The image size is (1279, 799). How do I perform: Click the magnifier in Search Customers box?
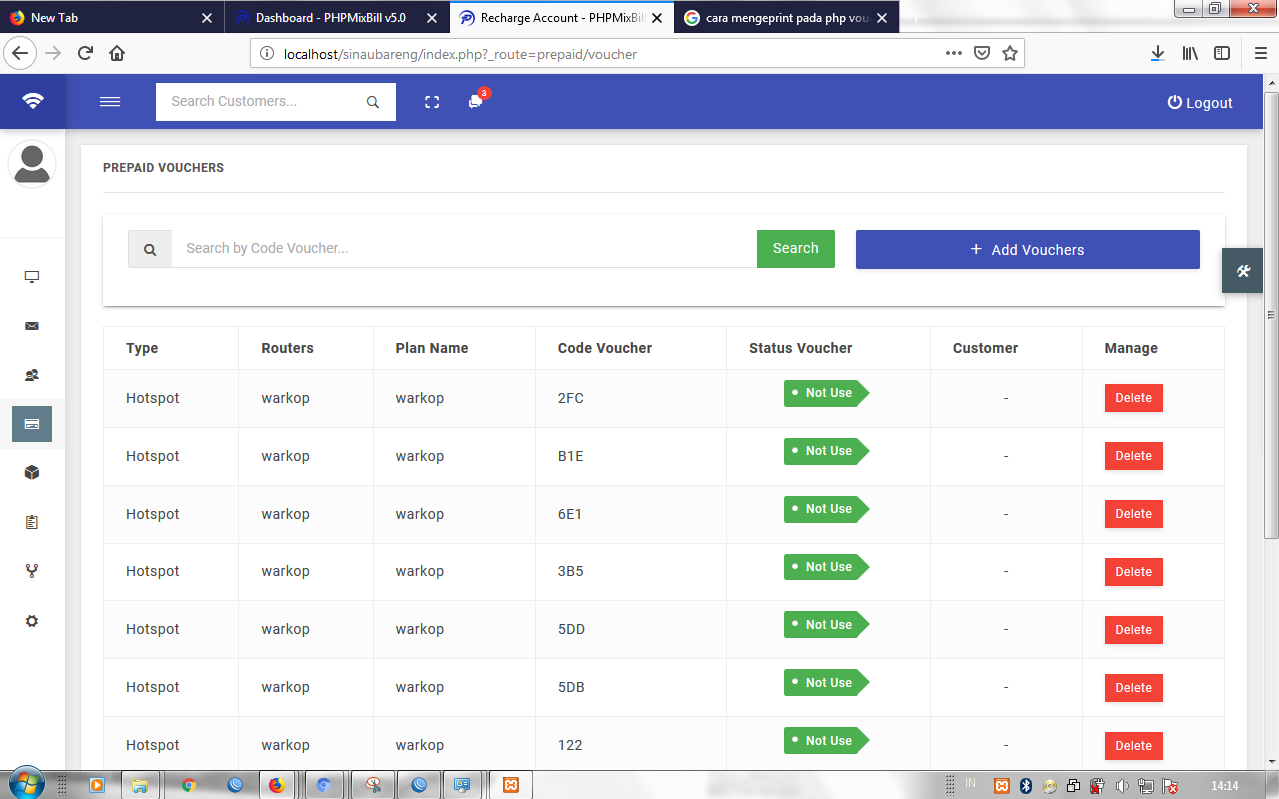coord(373,102)
